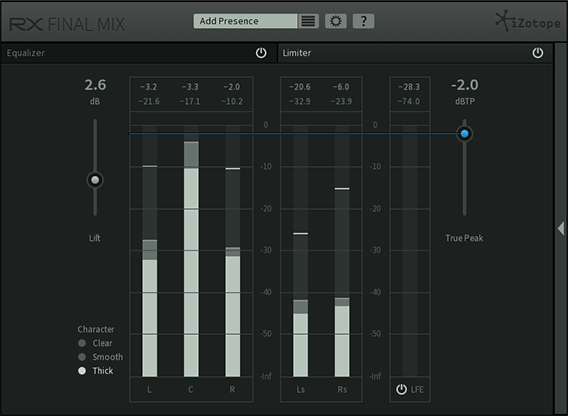Select the Smooth character option

pyautogui.click(x=100, y=357)
